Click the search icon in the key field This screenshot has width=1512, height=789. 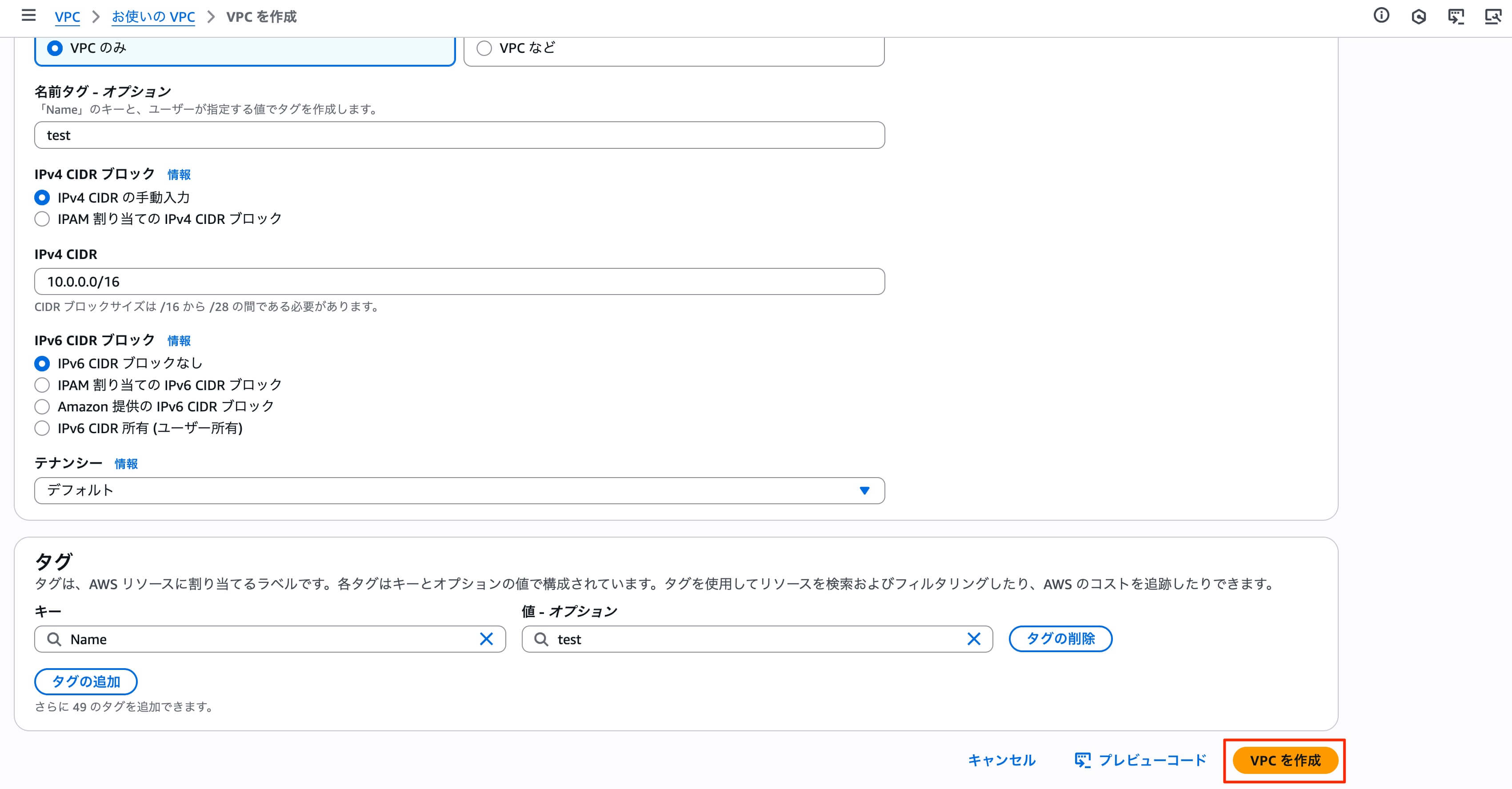pos(55,639)
